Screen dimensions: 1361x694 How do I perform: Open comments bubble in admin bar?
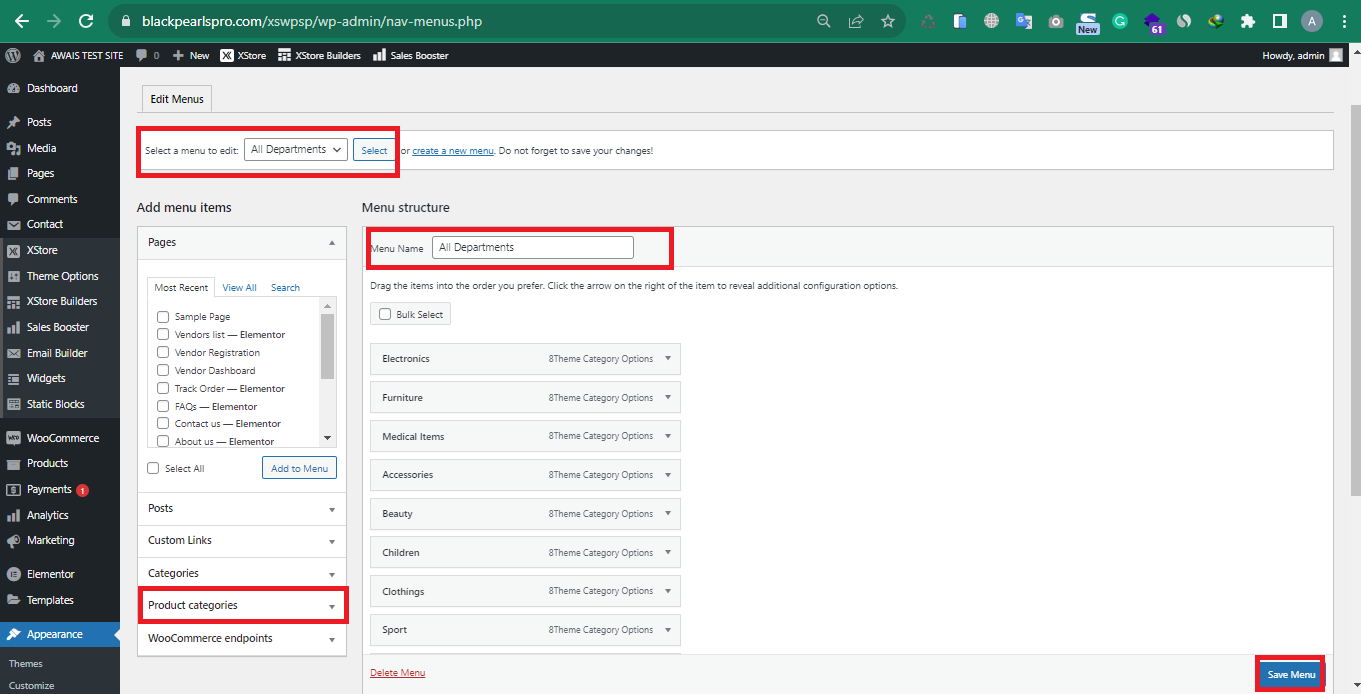(149, 55)
